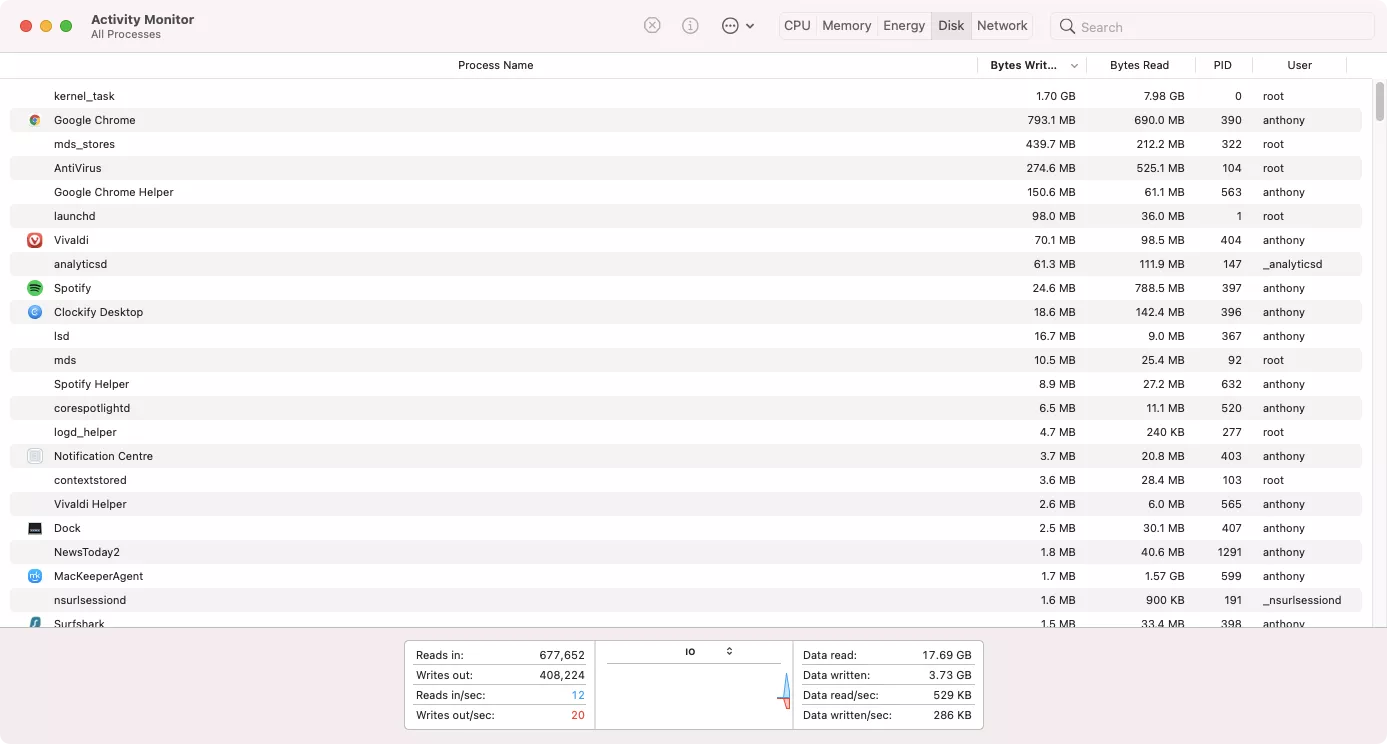Open the process info inspector icon
1387x744 pixels.
click(x=690, y=26)
